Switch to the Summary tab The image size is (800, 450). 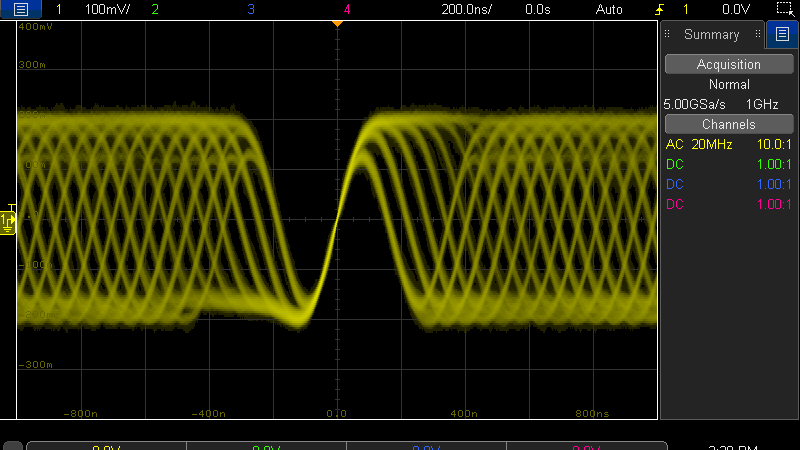(711, 35)
